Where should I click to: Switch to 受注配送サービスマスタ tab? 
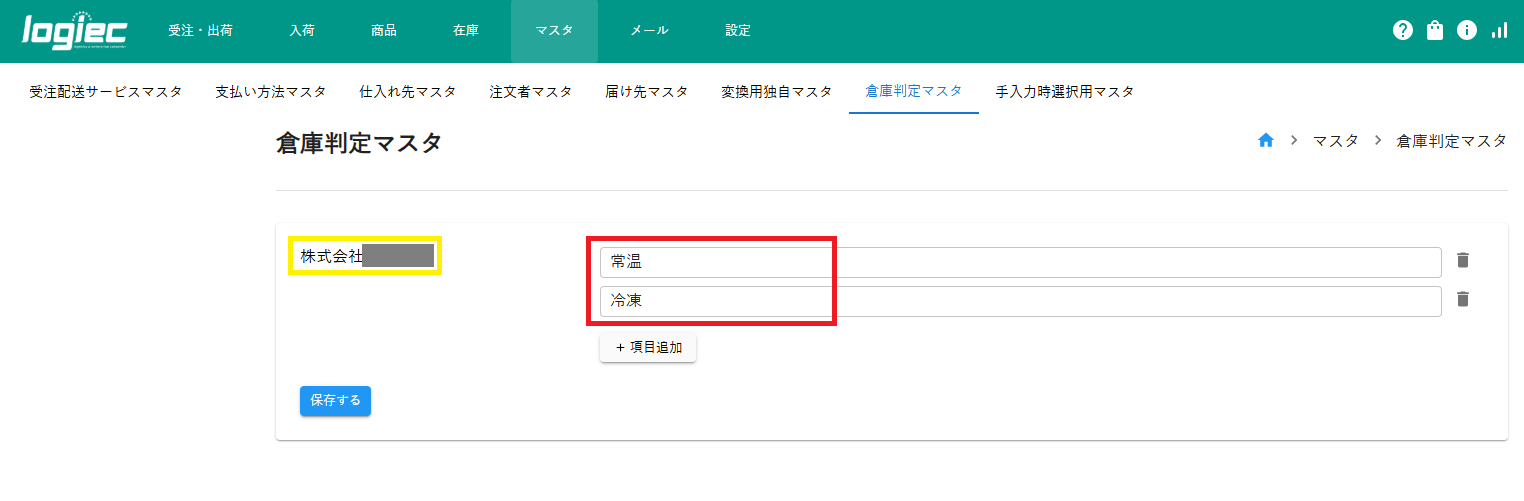click(106, 92)
